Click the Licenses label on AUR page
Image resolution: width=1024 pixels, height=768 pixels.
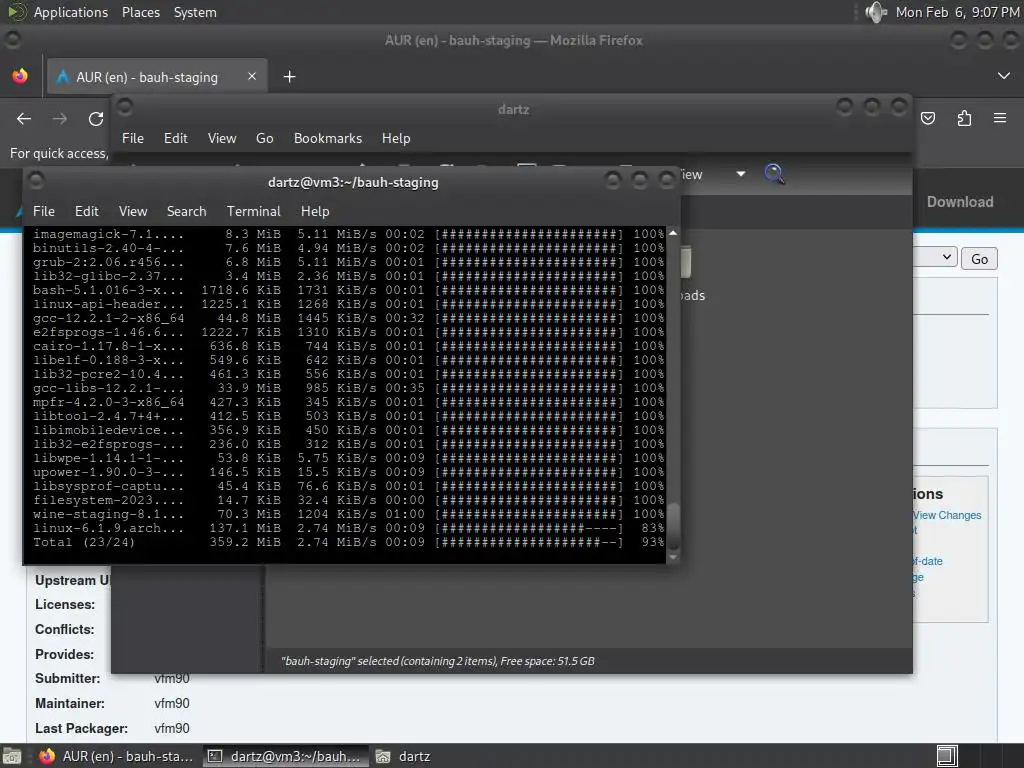(65, 605)
